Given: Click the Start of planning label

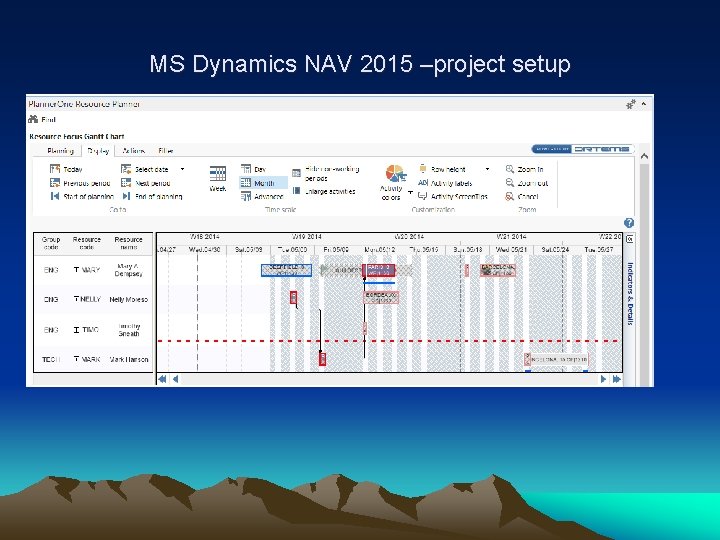Looking at the screenshot, I should tap(88, 197).
